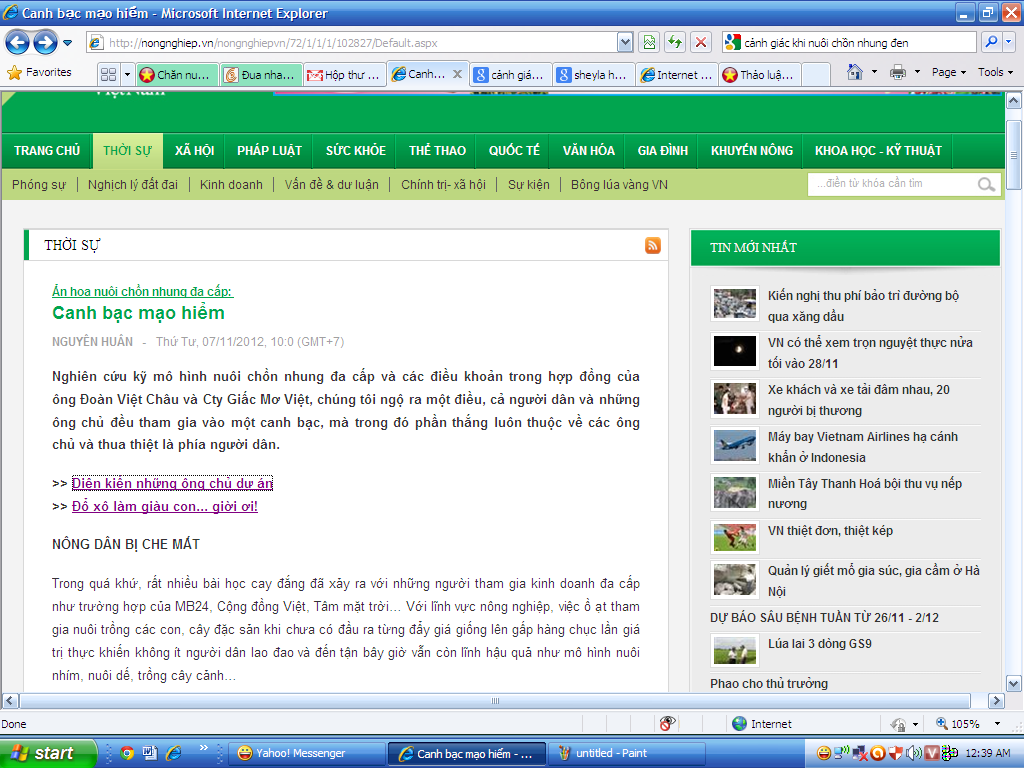1024x768 pixels.
Task: Click the browser Back arrow button
Action: pyautogui.click(x=17, y=42)
